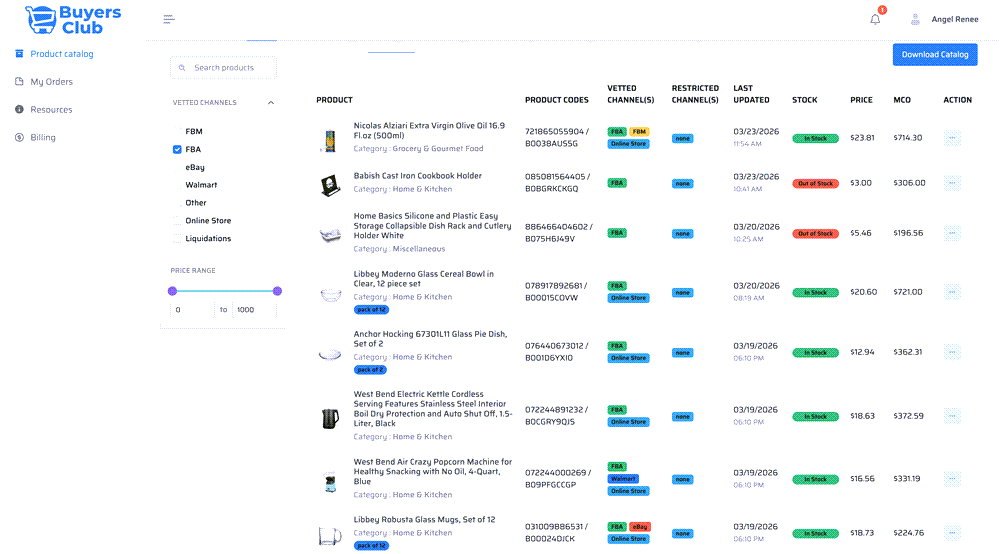
Task: Click the LAST UPDATED column header
Action: pyautogui.click(x=751, y=94)
